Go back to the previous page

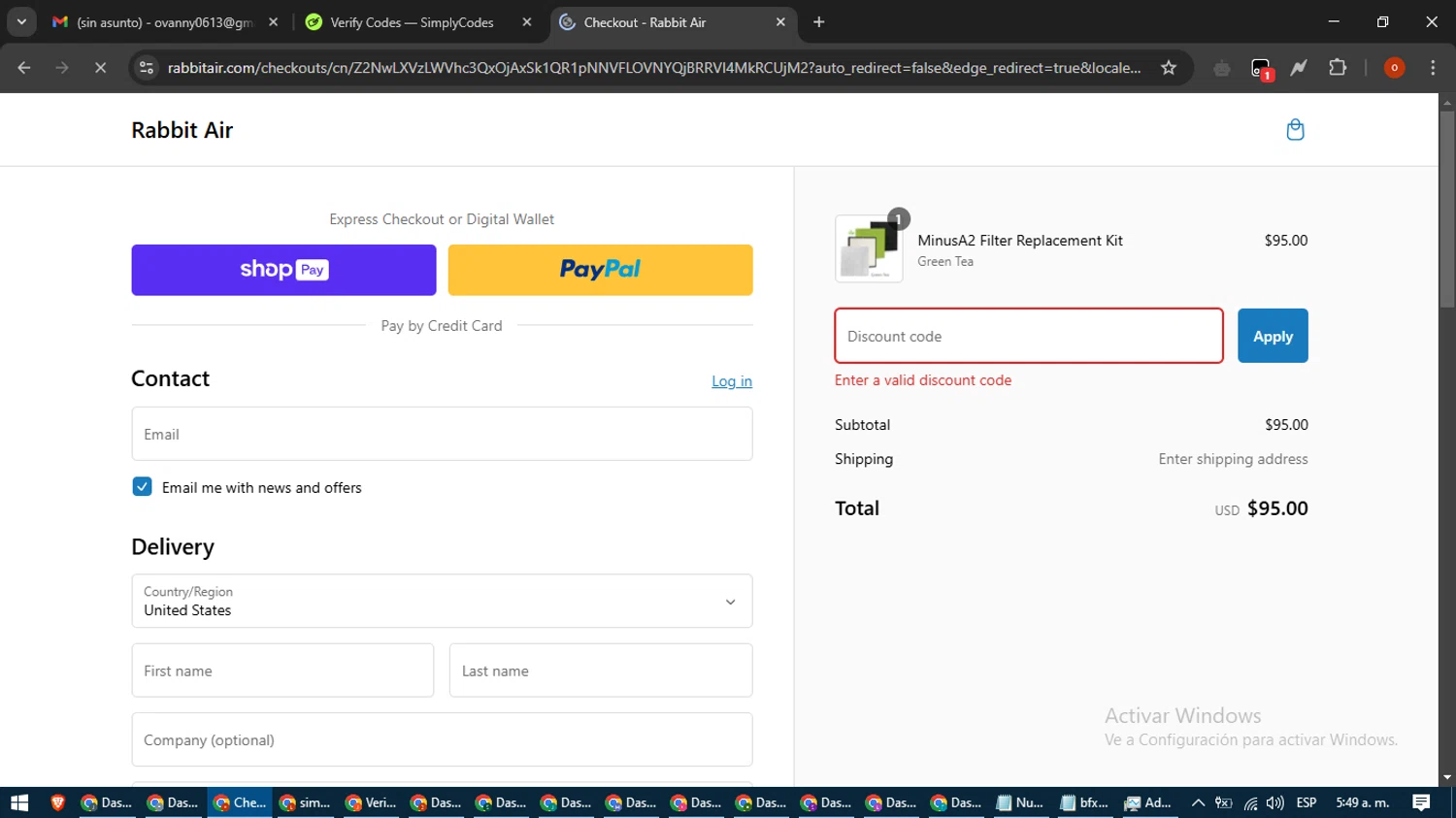click(24, 68)
